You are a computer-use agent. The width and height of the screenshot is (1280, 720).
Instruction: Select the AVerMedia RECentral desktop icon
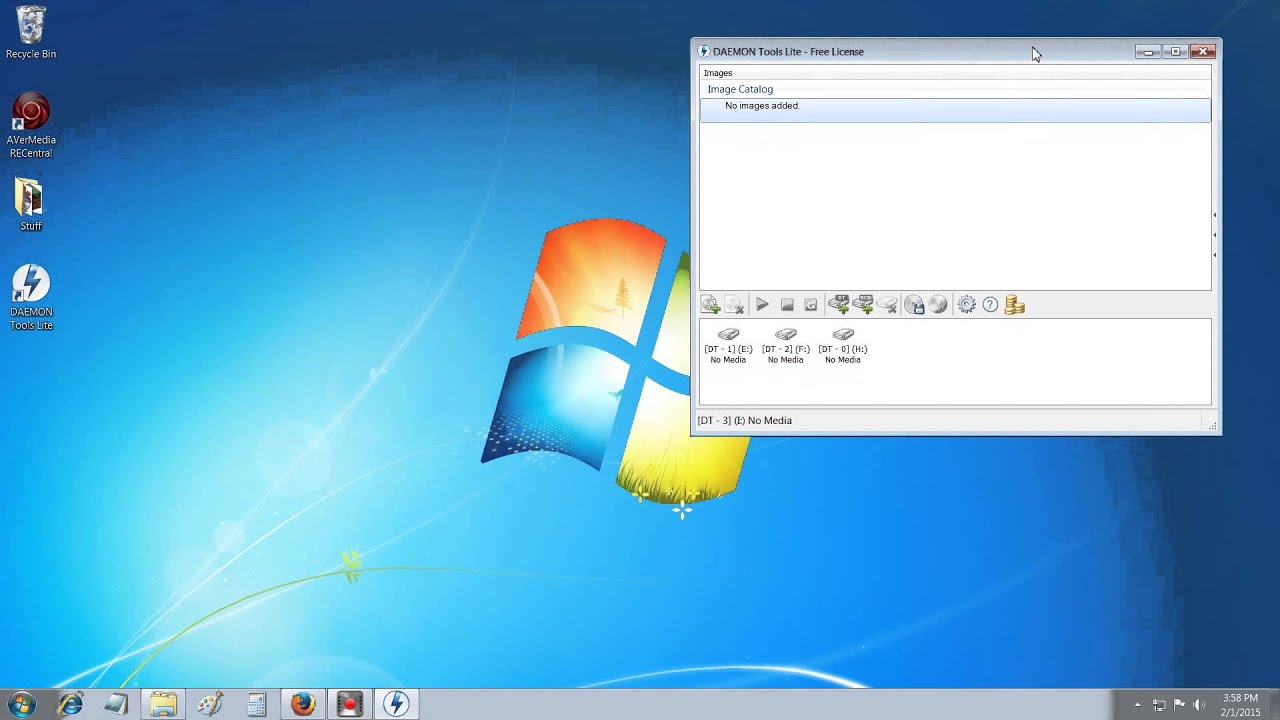click(x=31, y=125)
